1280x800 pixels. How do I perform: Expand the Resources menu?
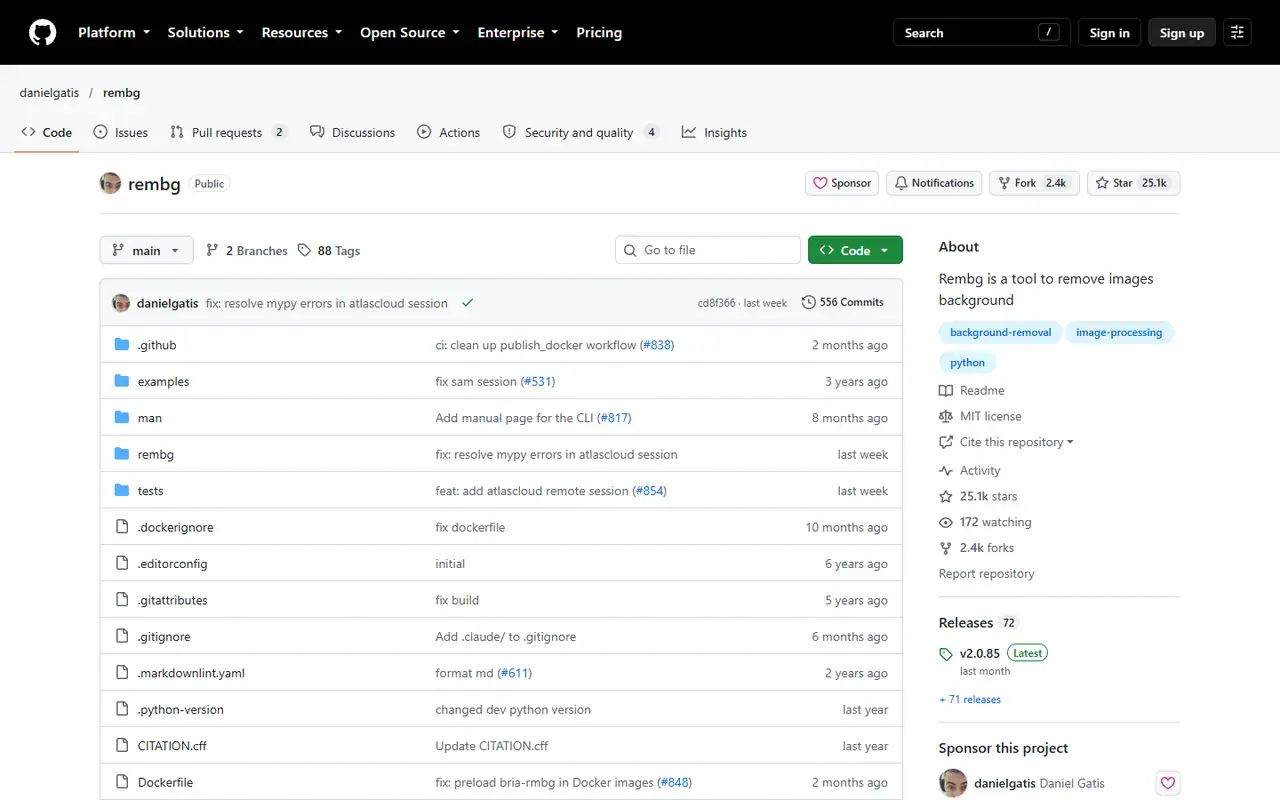tap(302, 33)
